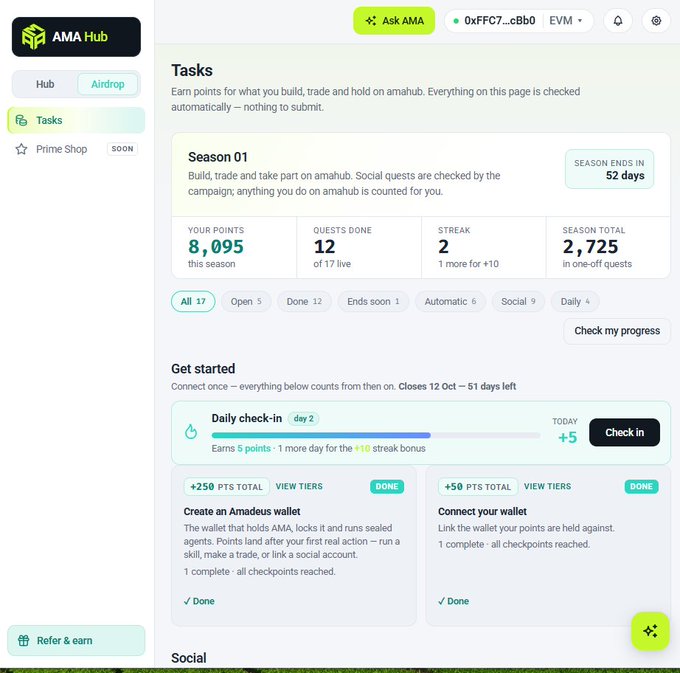Click the Quests done 12 value

click(x=324, y=247)
